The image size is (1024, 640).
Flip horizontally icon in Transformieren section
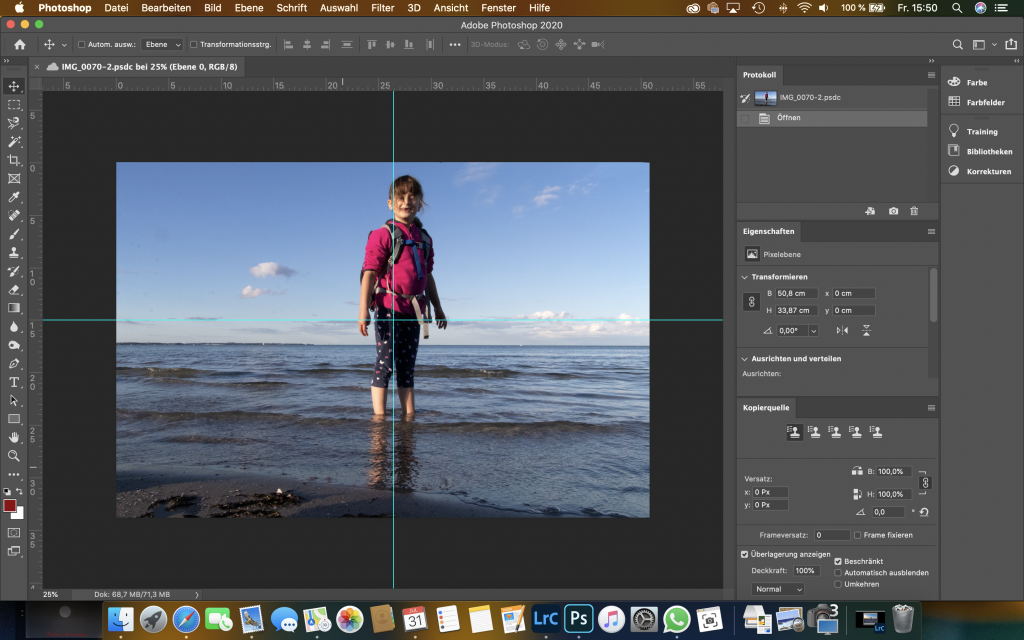(842, 330)
